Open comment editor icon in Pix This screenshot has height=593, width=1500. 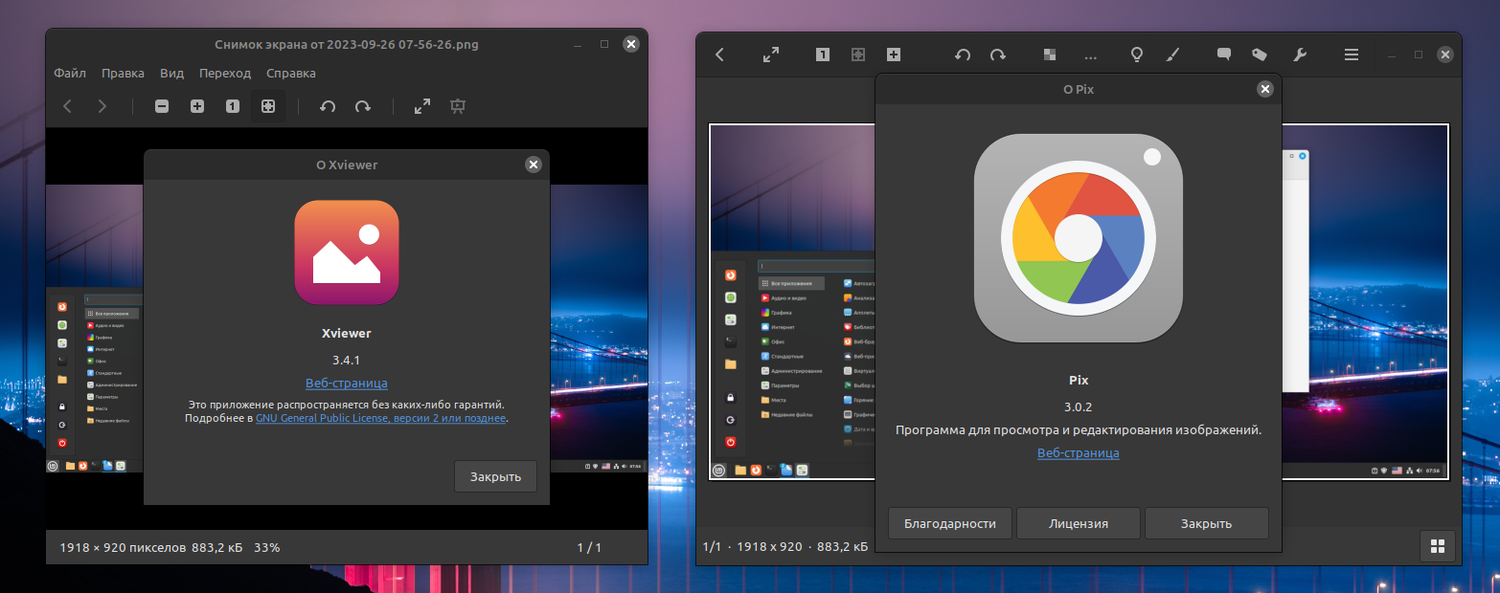point(1224,55)
